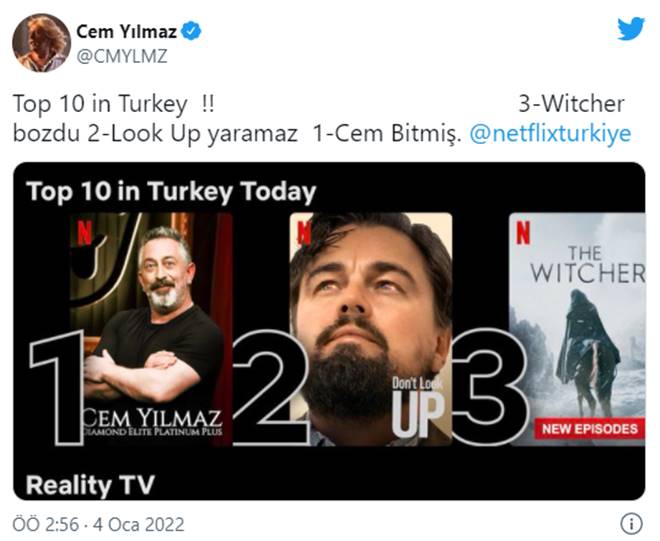Click Netflix N logo on Don't Look Up poster
This screenshot has height=541, width=660.
pyautogui.click(x=304, y=233)
